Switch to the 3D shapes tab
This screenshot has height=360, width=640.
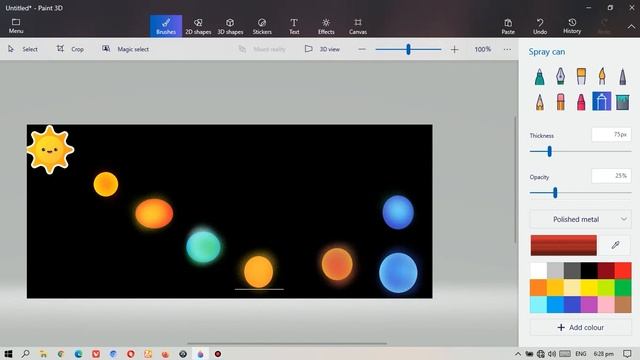coord(230,26)
